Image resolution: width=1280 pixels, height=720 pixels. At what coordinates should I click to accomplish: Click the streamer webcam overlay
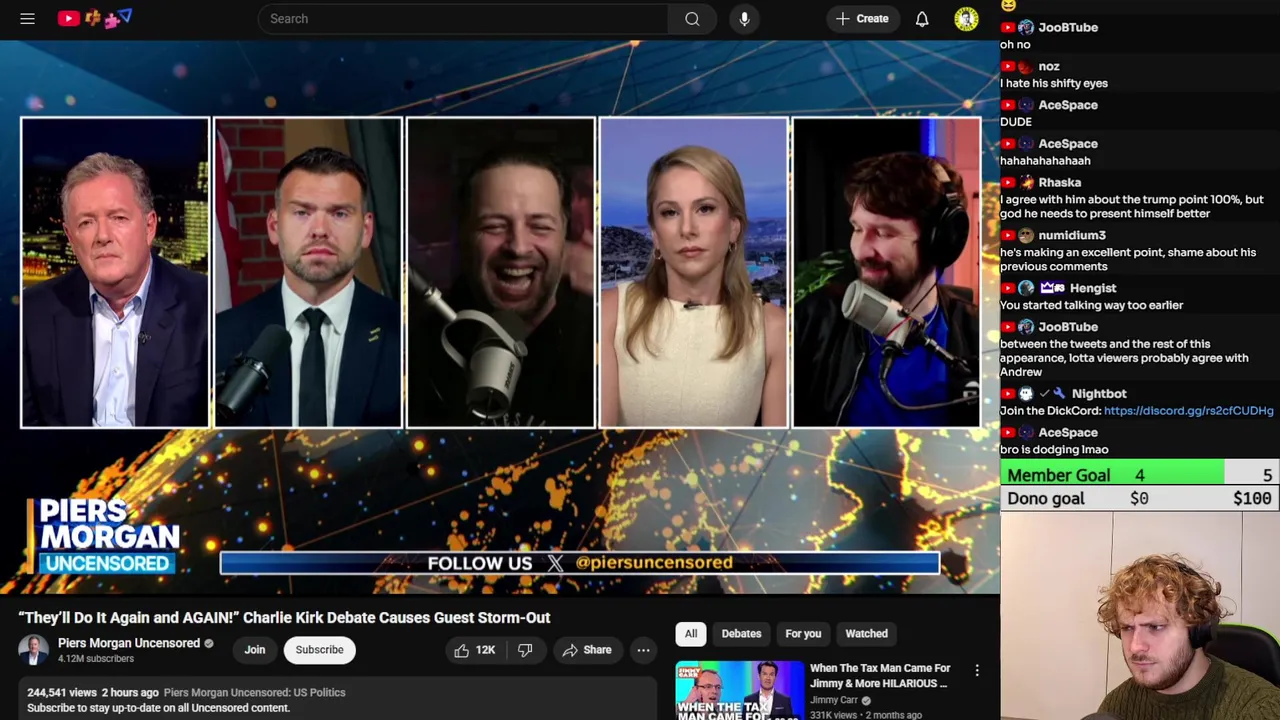[1140, 616]
